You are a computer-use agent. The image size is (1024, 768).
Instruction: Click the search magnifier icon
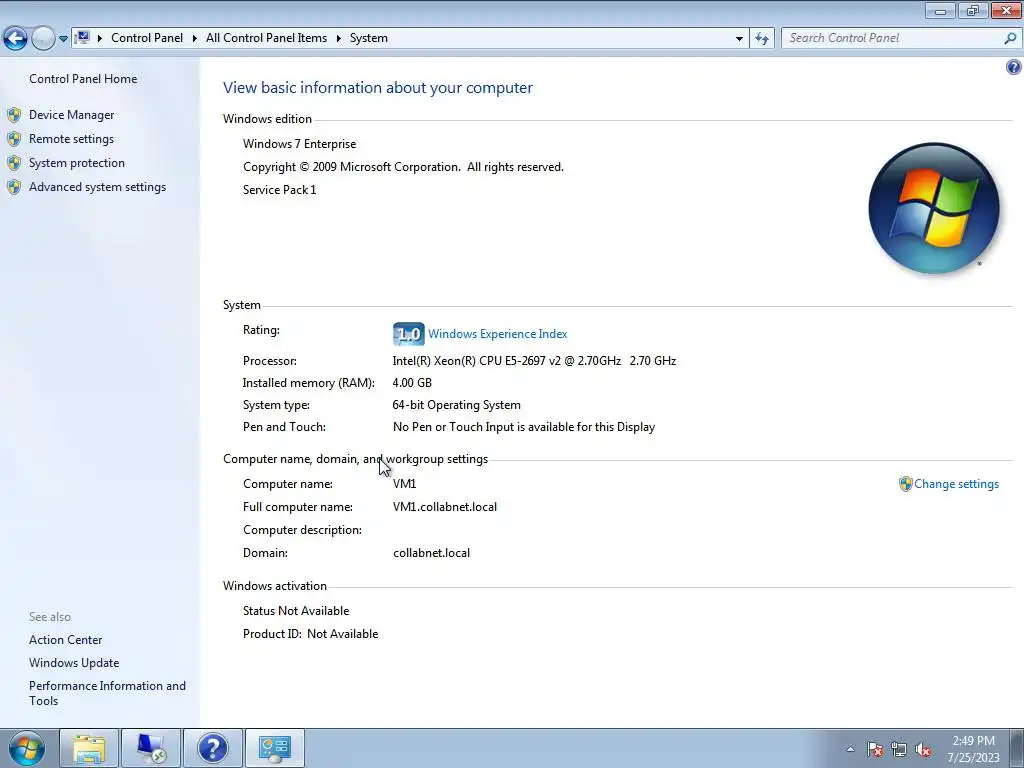[x=1010, y=38]
